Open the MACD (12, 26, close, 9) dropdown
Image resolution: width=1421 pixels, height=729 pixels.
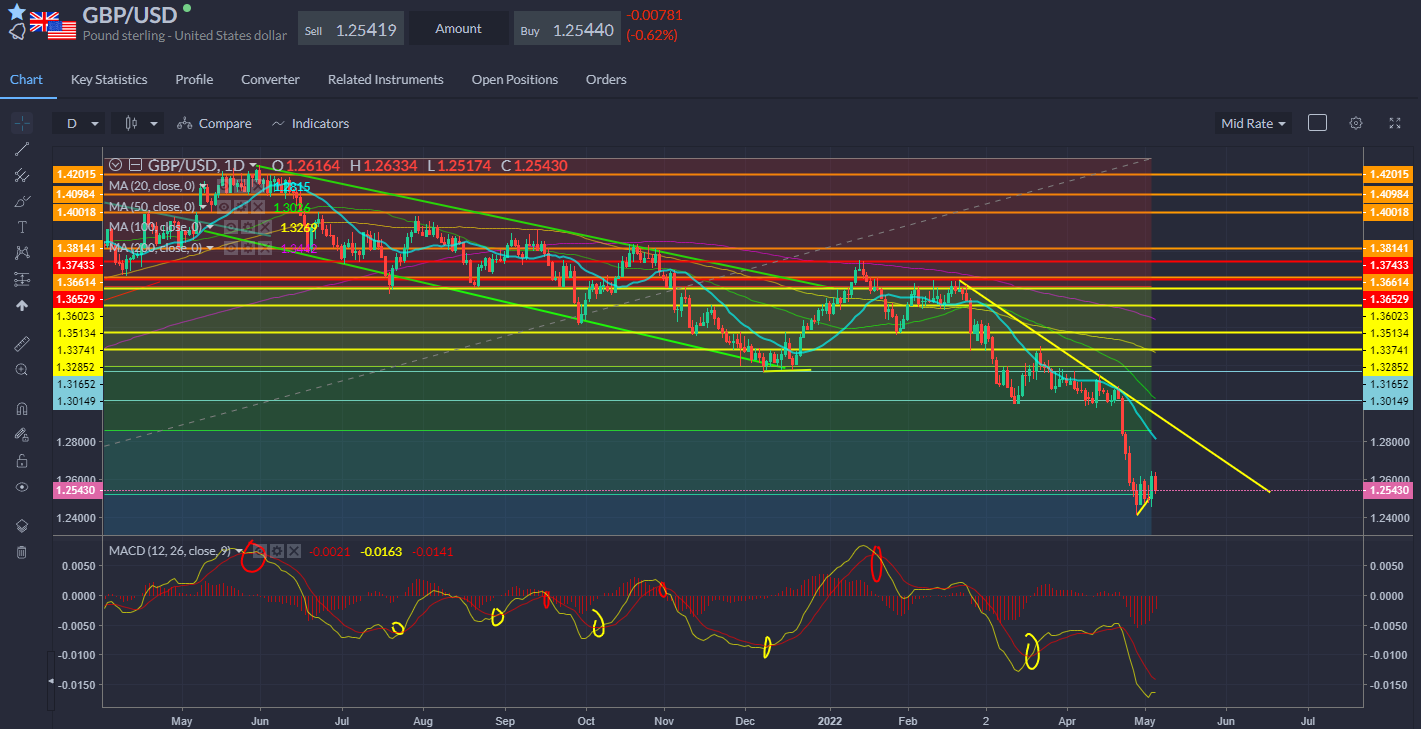point(239,551)
